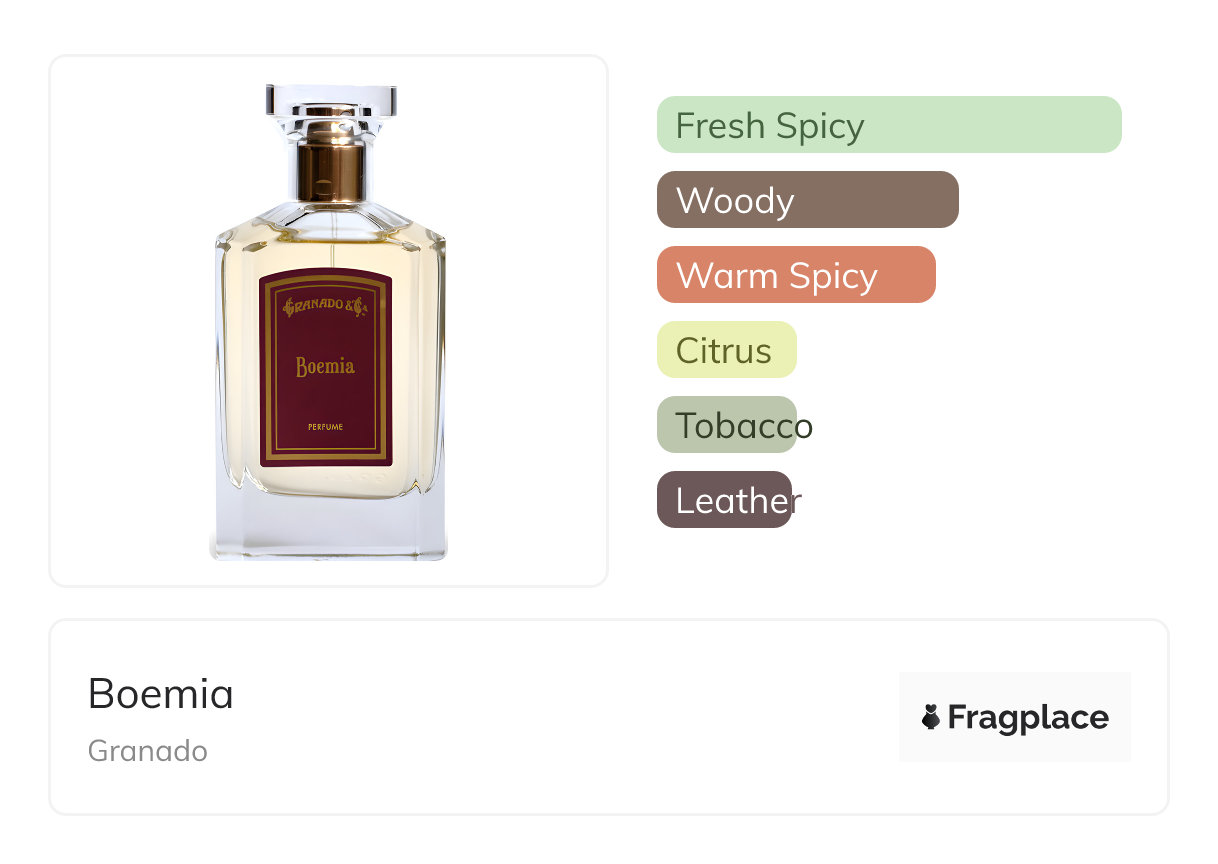The image size is (1218, 864).
Task: Click the gold bottle collar
Action: [x=331, y=161]
